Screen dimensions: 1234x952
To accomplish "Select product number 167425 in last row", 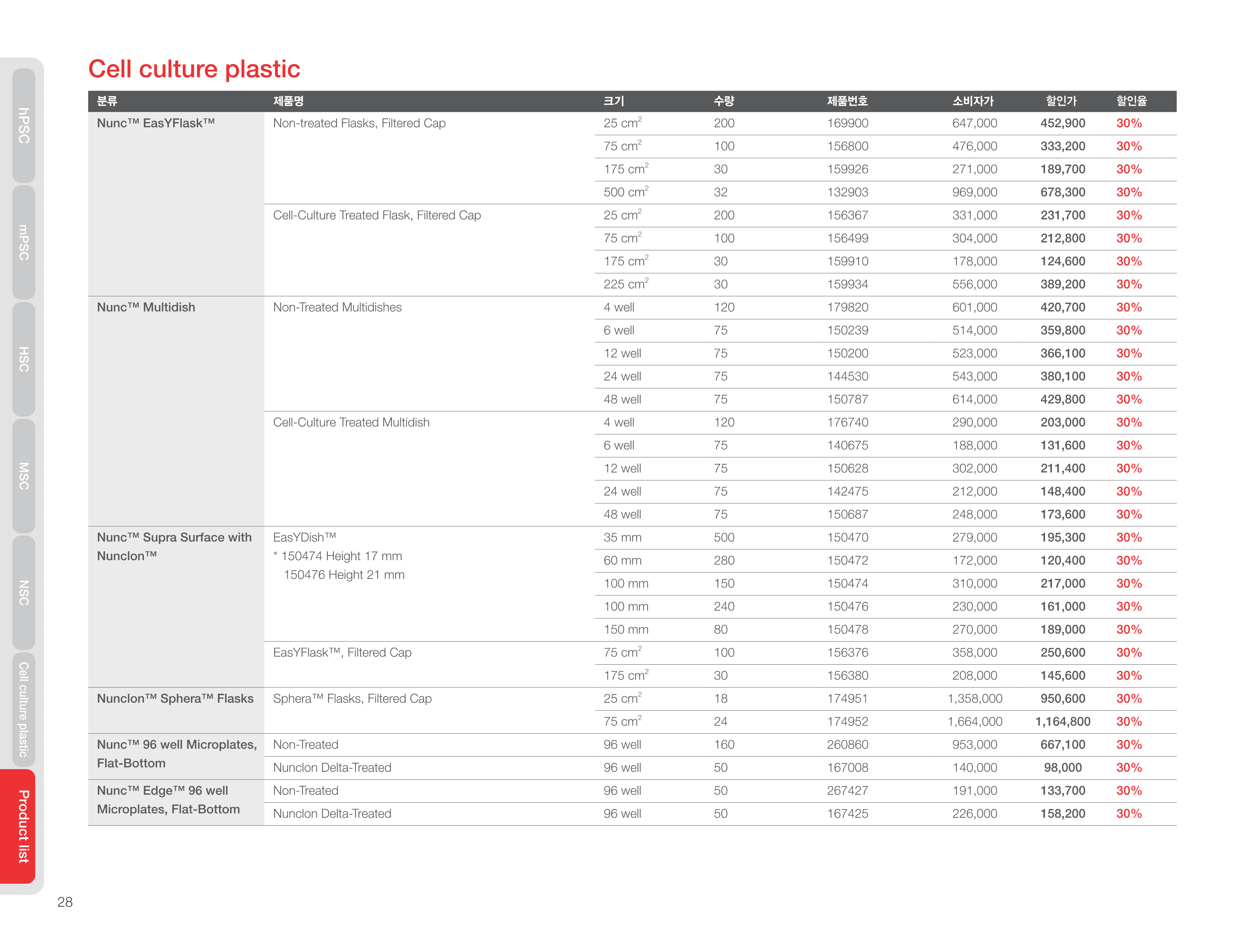I will pyautogui.click(x=847, y=814).
